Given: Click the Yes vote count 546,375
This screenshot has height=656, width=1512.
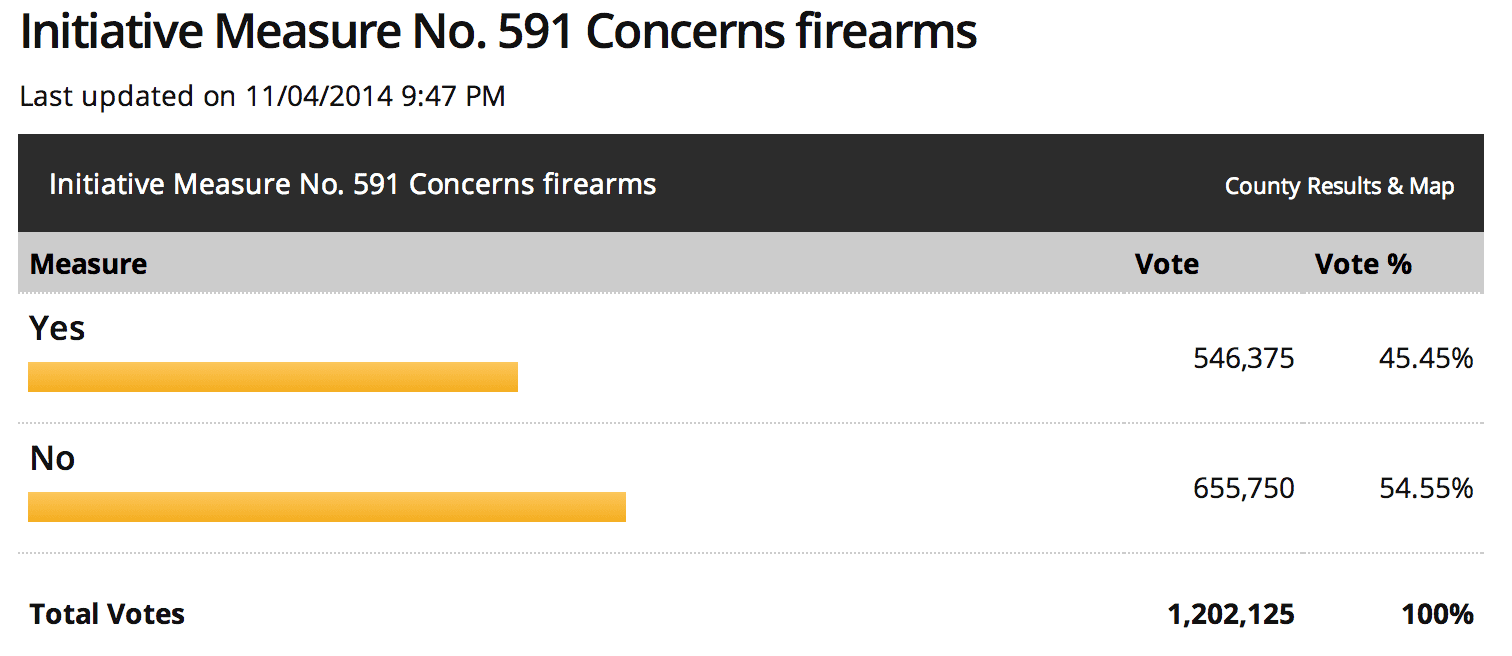Looking at the screenshot, I should (x=1244, y=359).
